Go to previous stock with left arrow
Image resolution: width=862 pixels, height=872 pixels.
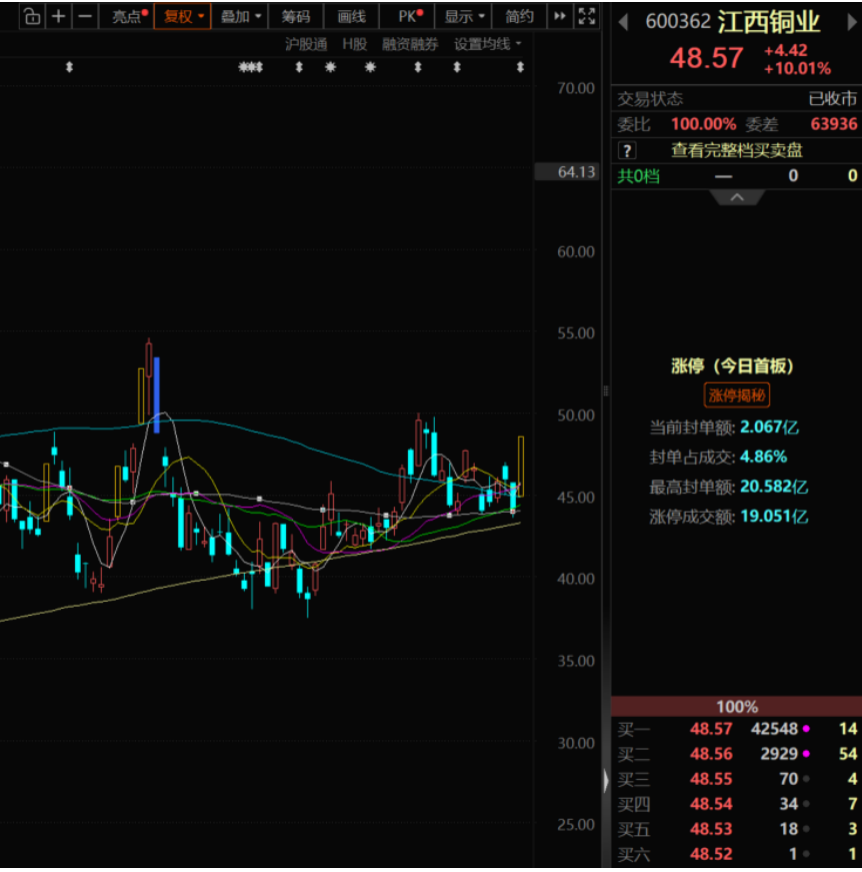[x=623, y=22]
